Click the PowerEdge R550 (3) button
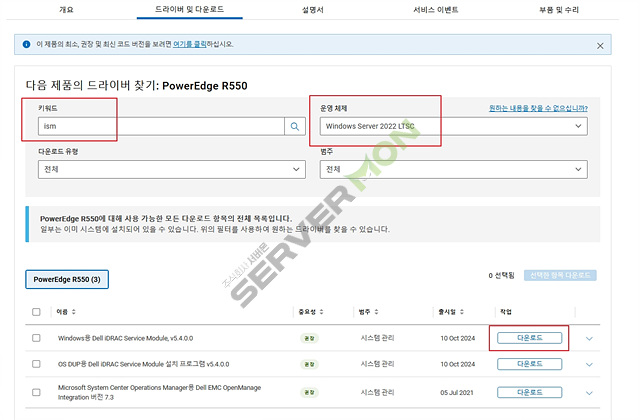Viewport: 640px width, 420px height. click(x=67, y=279)
